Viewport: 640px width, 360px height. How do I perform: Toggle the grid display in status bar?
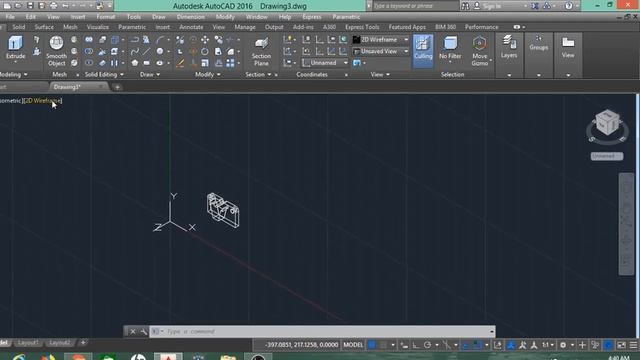(x=372, y=345)
